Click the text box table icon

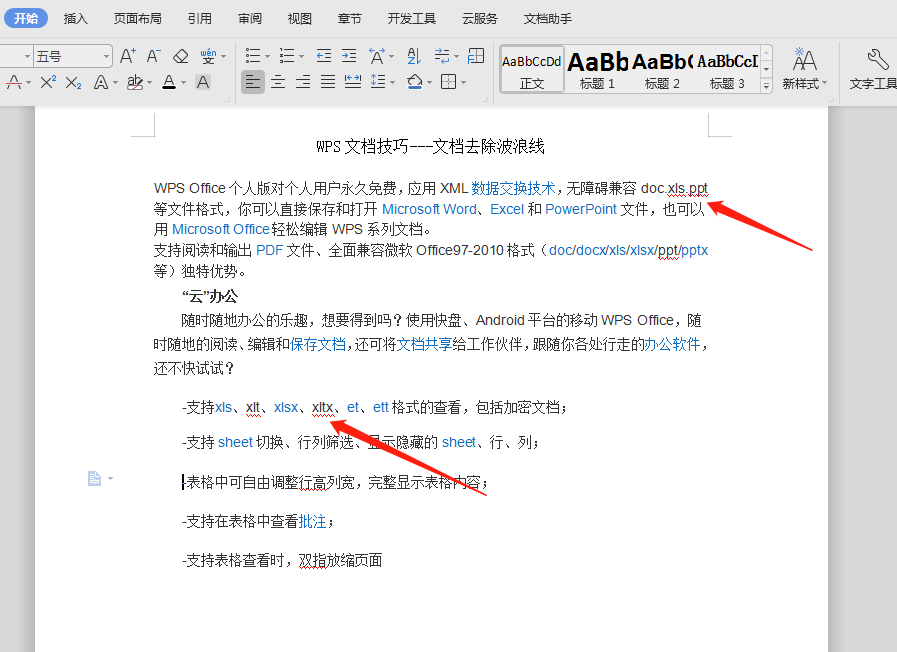[476, 56]
